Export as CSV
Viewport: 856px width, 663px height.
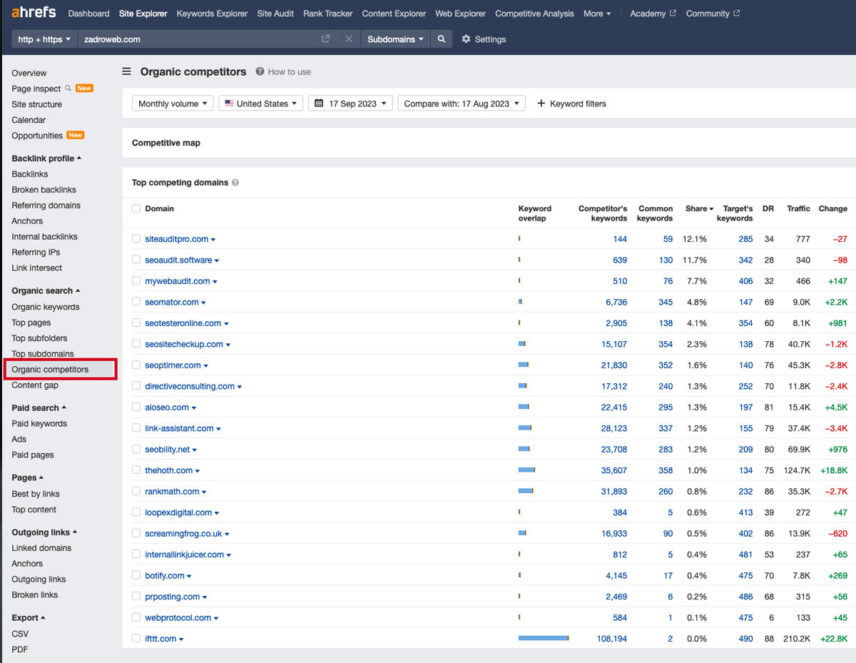click(x=20, y=634)
